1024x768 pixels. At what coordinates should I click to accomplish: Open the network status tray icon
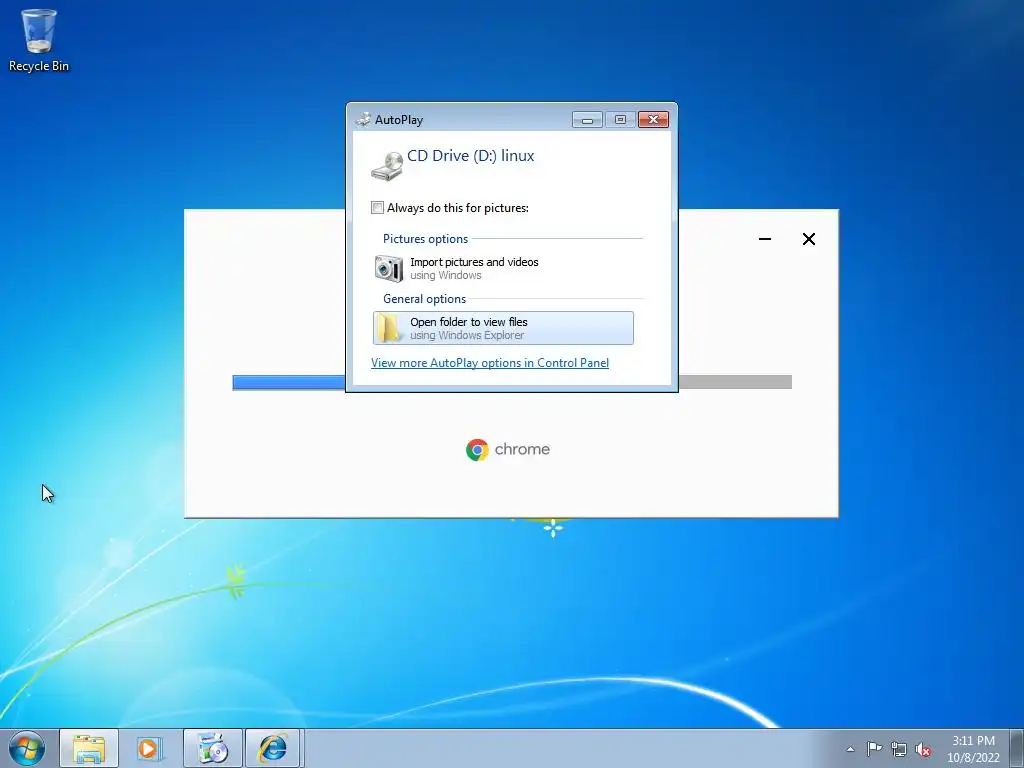coord(899,749)
